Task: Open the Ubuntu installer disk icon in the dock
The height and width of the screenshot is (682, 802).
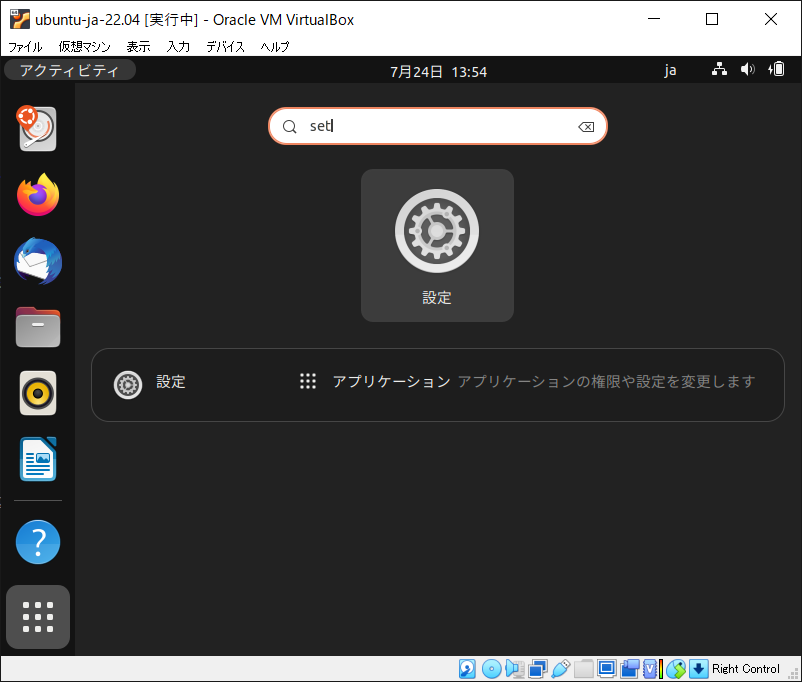Action: tap(37, 128)
